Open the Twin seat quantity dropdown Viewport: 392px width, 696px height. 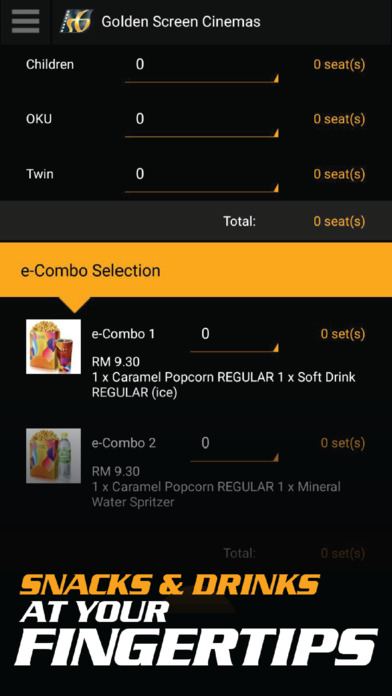[x=202, y=178]
